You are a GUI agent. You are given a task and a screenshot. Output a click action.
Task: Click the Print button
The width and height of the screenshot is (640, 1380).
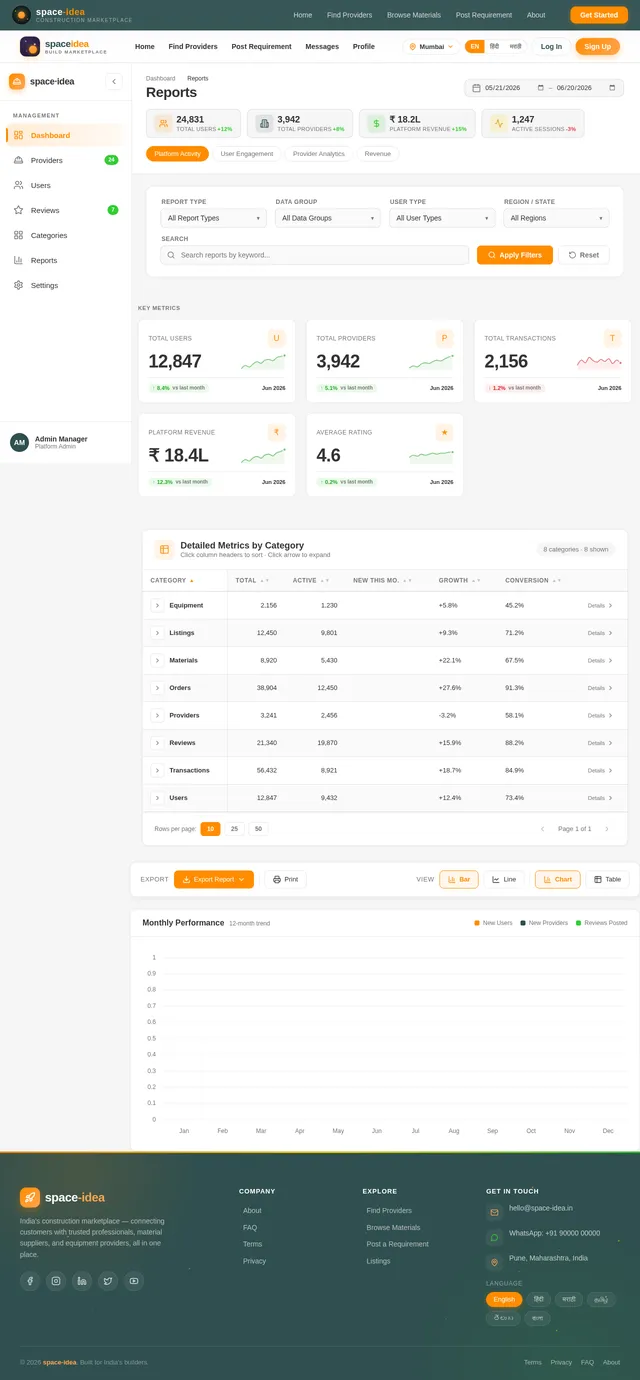point(285,879)
